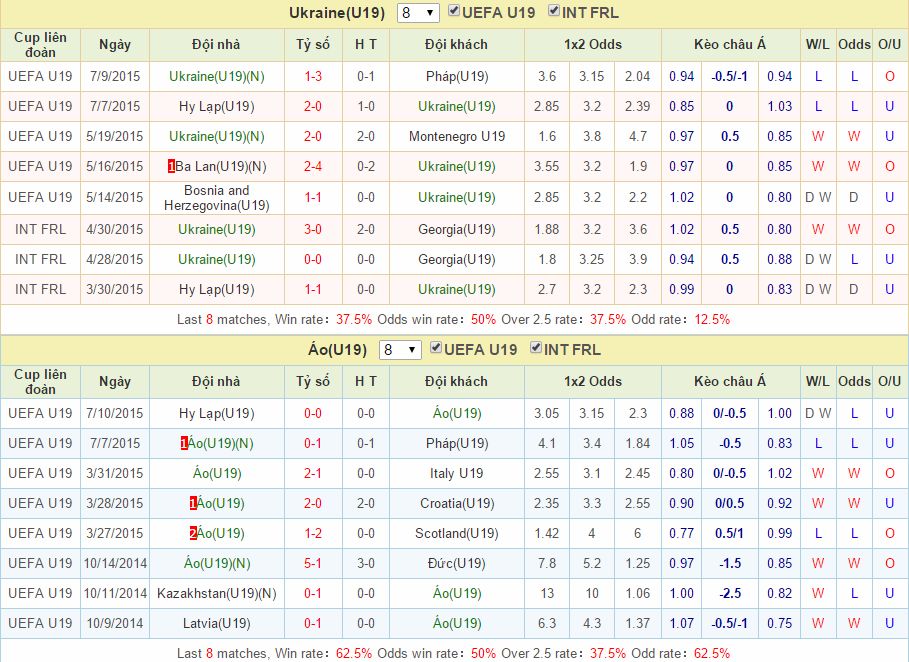
Task: Click the Áo(U19) section title
Action: pos(337,350)
